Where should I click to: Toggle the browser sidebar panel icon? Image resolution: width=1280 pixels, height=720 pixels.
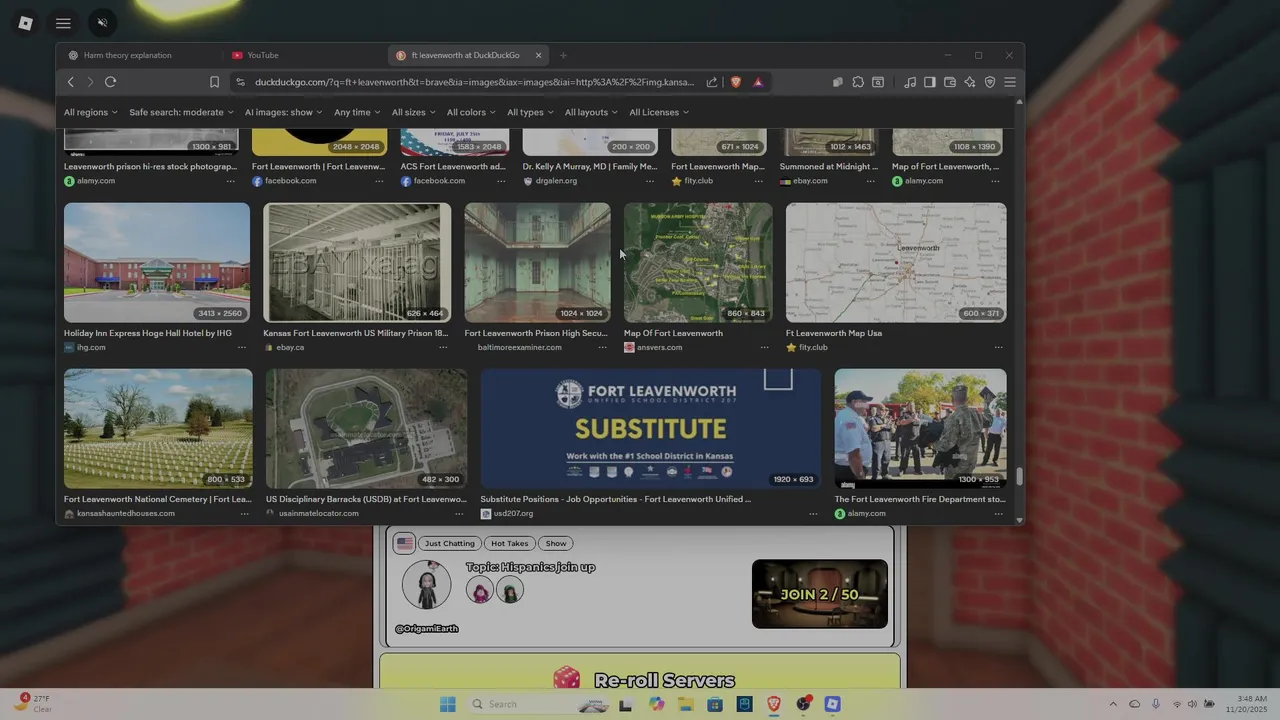pos(929,82)
